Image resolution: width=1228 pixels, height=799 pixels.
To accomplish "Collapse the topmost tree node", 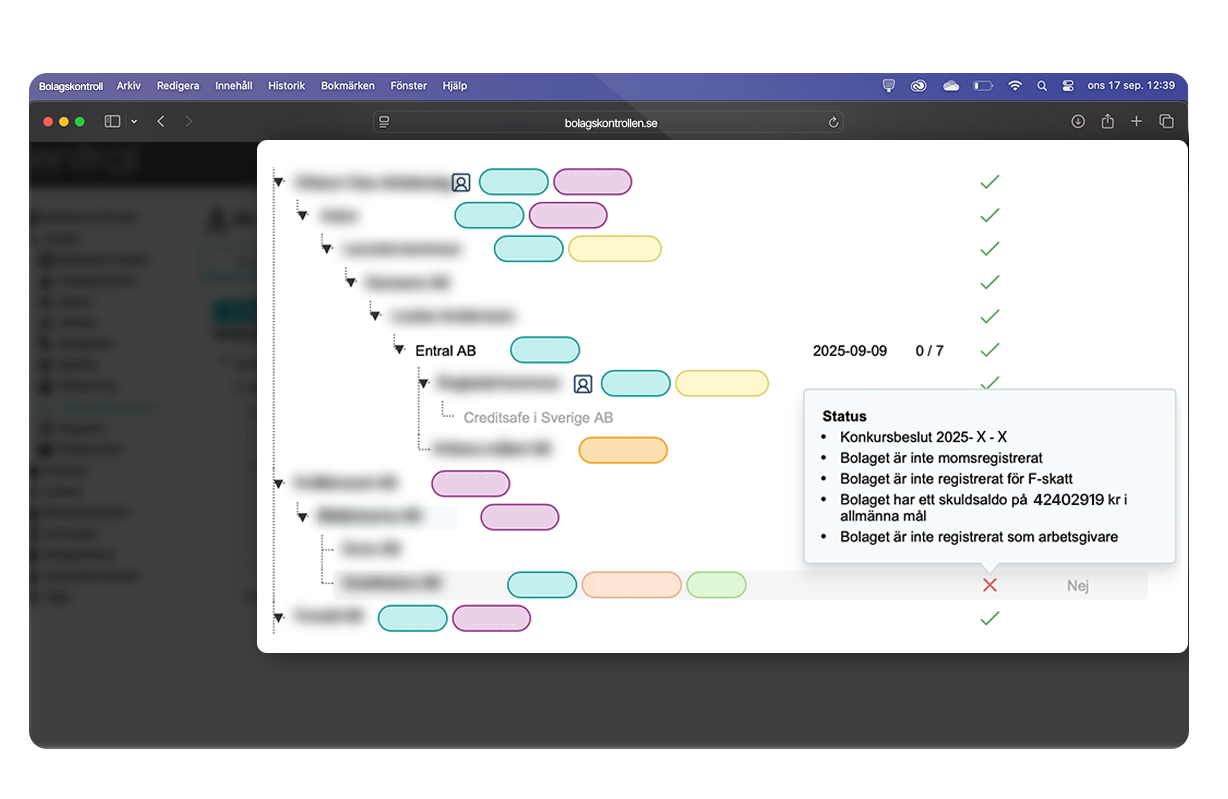I will coord(278,183).
